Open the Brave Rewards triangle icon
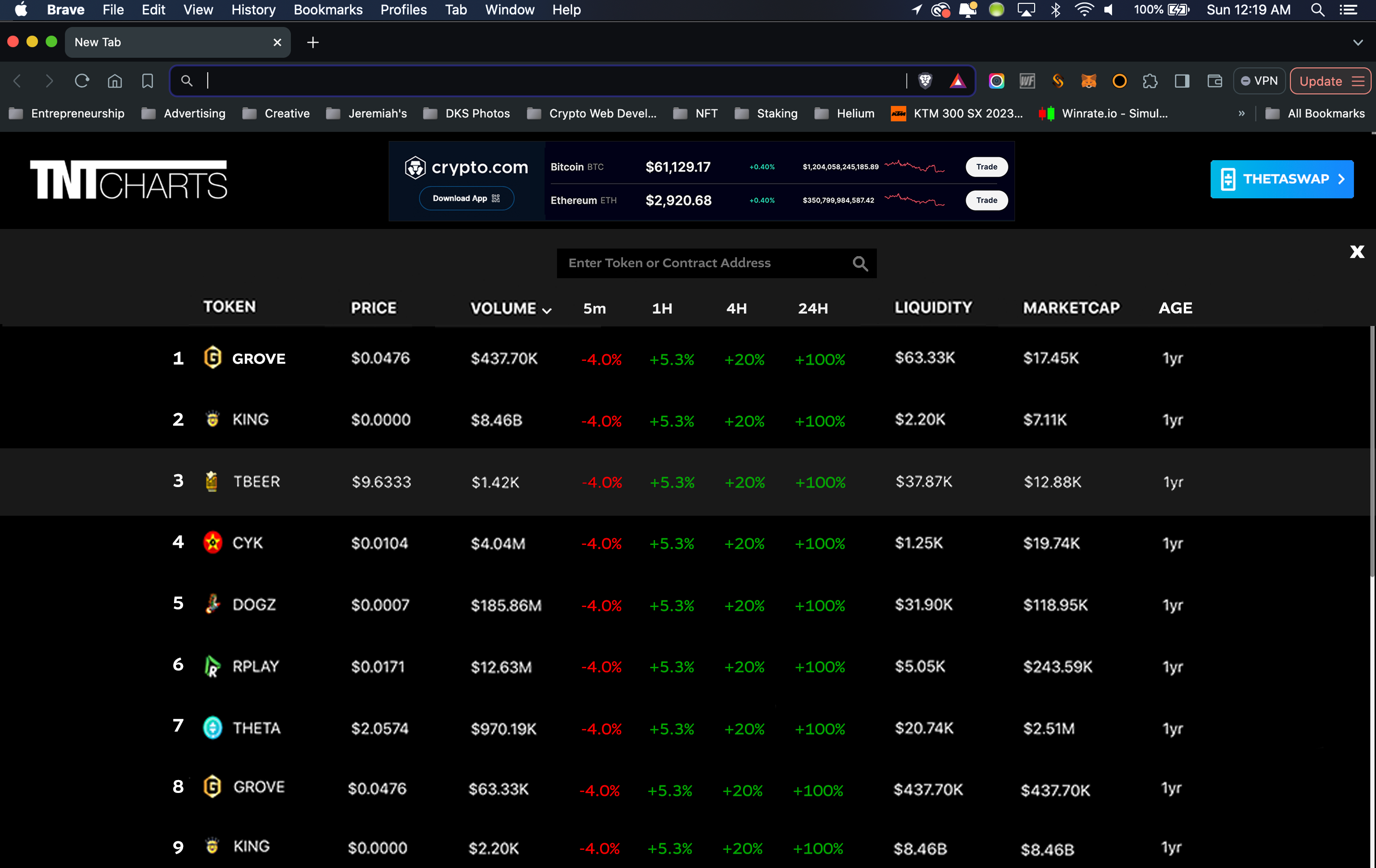Viewport: 1376px width, 868px height. (x=958, y=81)
